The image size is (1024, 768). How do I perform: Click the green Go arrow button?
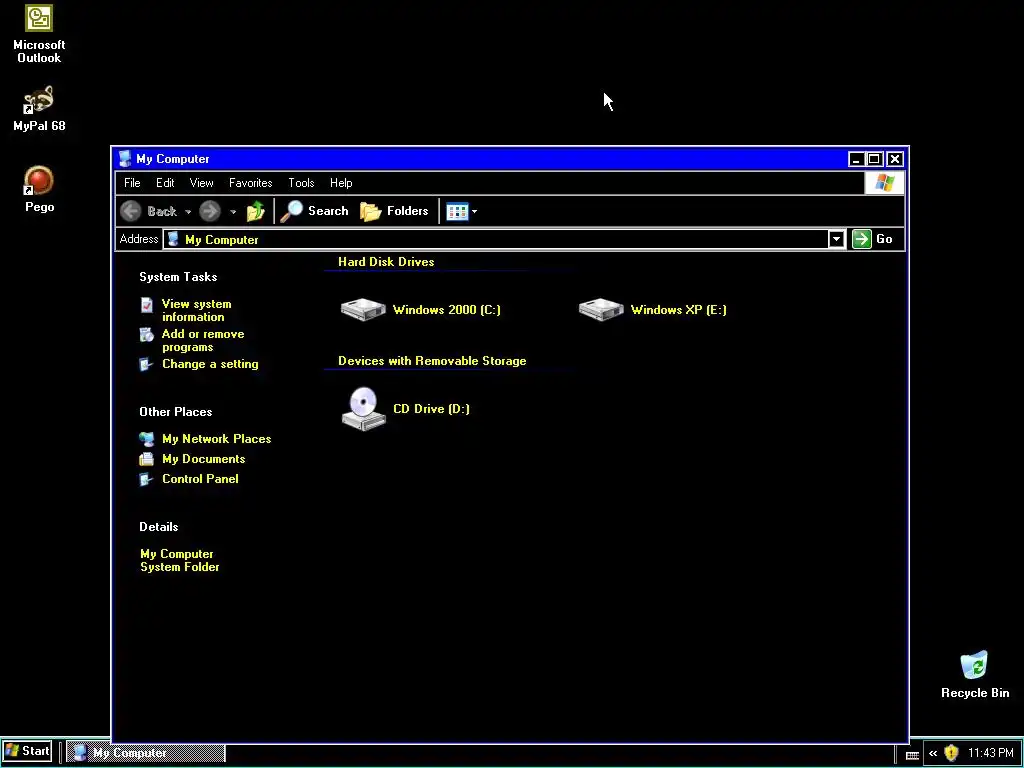click(861, 239)
